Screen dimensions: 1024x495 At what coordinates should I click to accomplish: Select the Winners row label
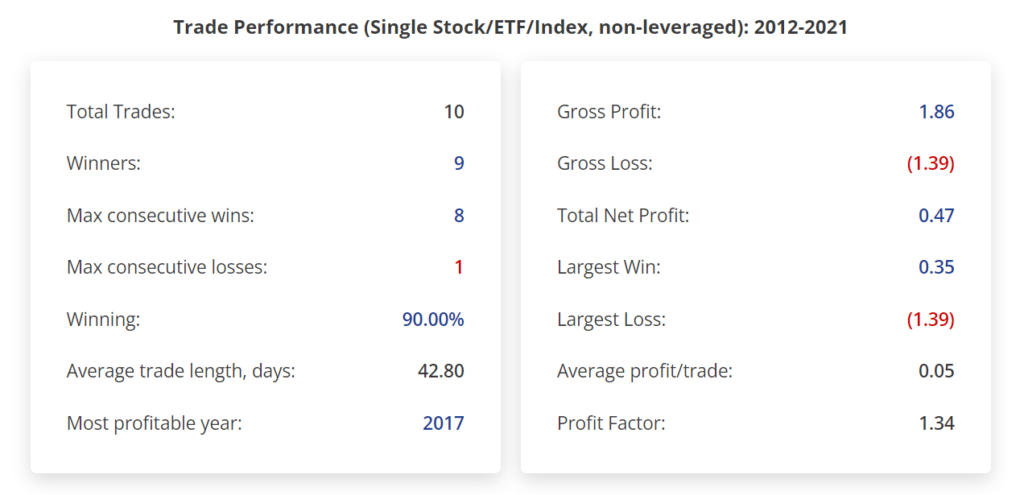(103, 164)
